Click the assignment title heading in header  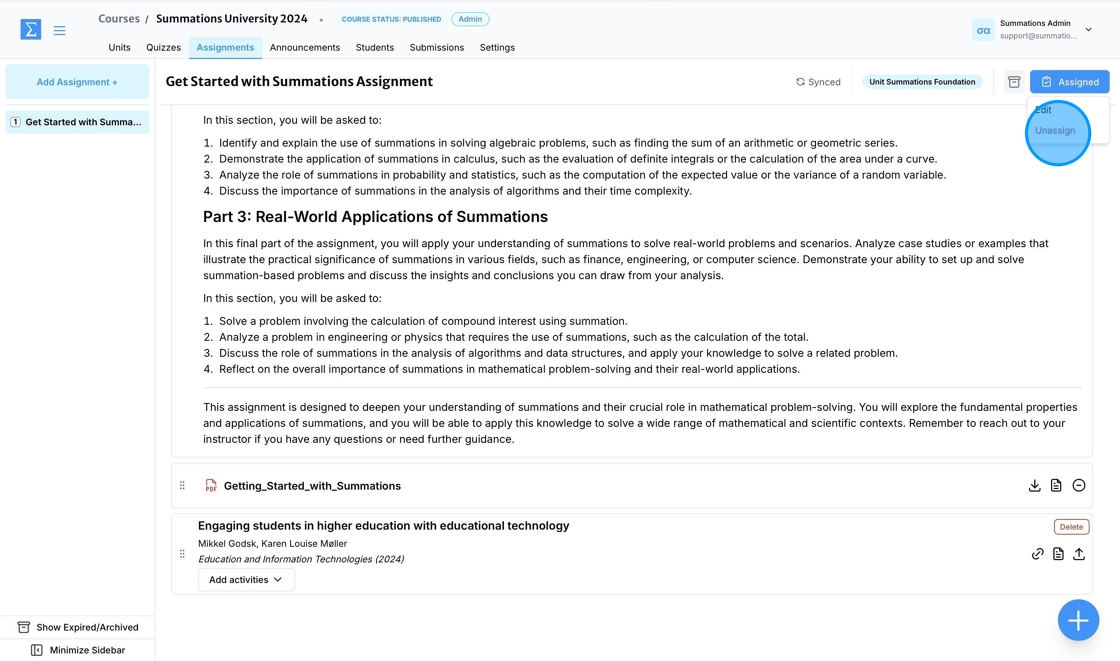pyautogui.click(x=299, y=81)
